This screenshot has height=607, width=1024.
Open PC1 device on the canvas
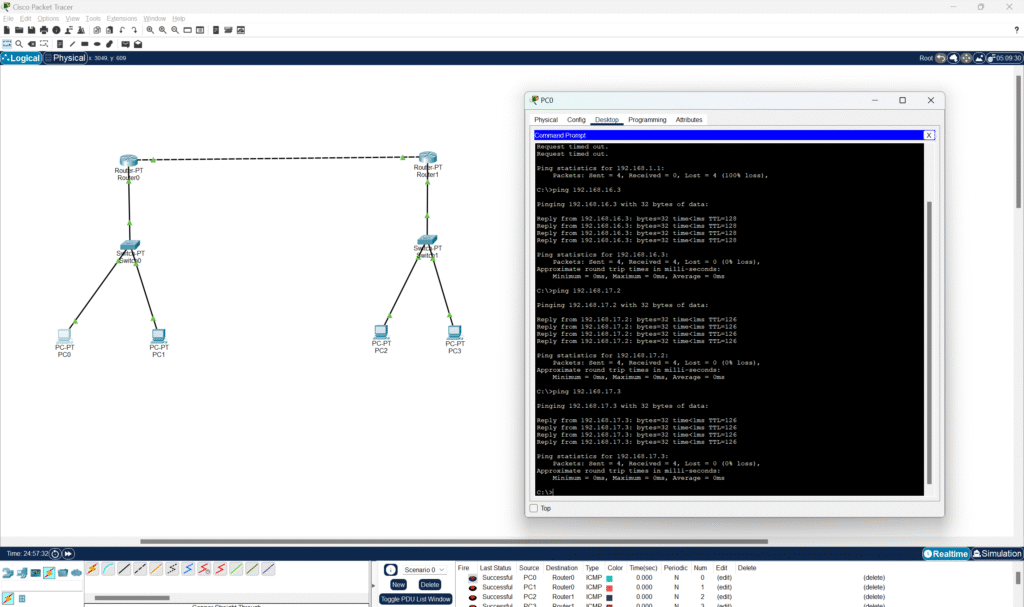tap(158, 336)
